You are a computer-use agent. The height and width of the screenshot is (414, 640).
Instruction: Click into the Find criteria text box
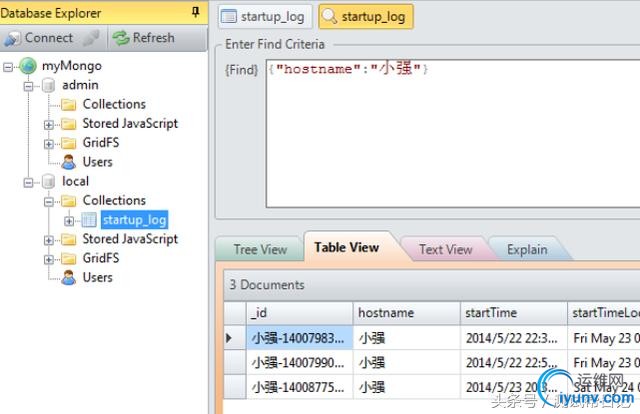coord(453,134)
